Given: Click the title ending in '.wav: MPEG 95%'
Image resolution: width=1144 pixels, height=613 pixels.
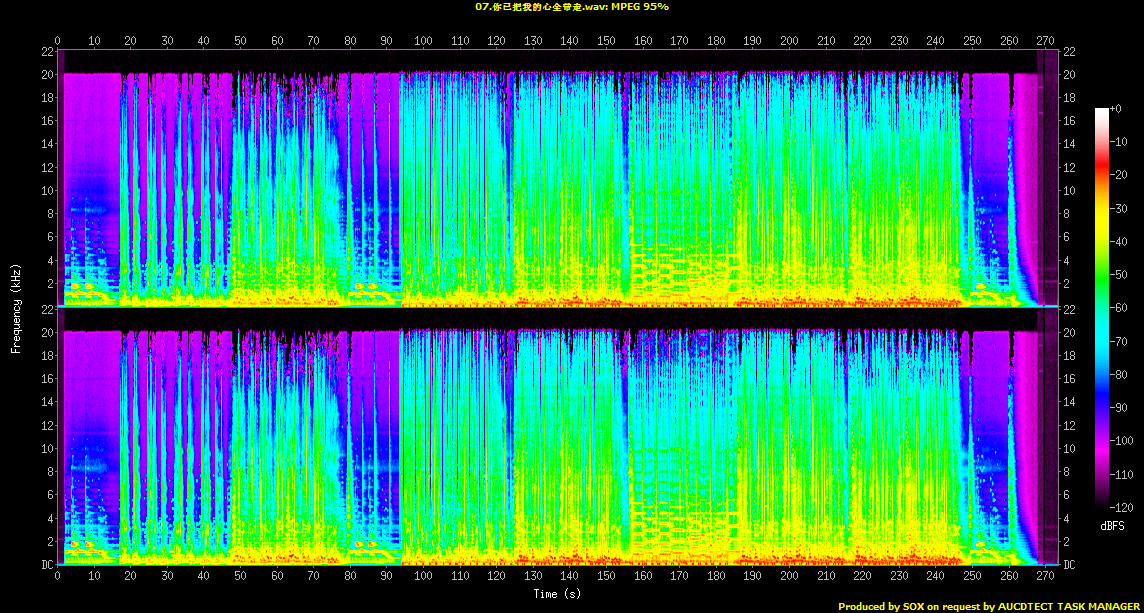Looking at the screenshot, I should pyautogui.click(x=571, y=7).
